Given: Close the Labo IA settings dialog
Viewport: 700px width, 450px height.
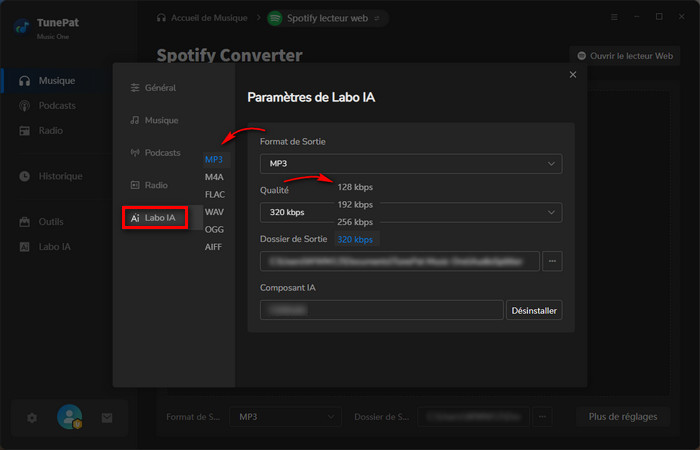Looking at the screenshot, I should click(x=573, y=75).
